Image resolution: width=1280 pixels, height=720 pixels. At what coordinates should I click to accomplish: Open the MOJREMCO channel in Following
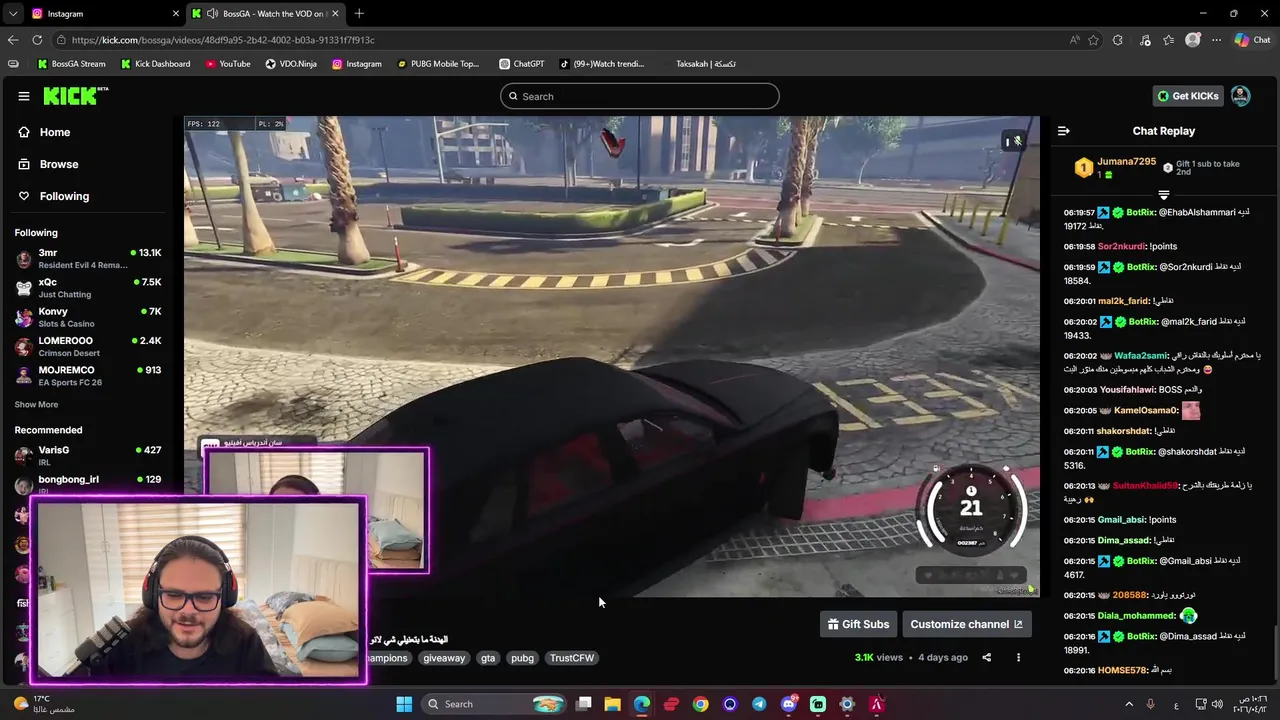point(88,375)
